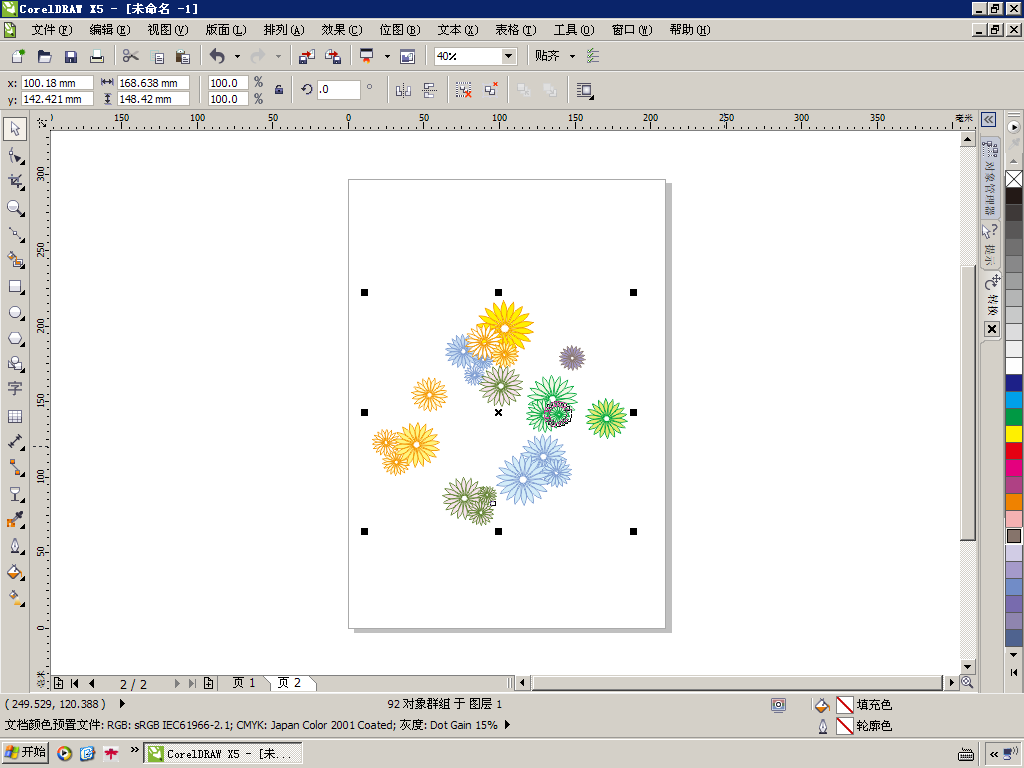Select the Ellipse tool
The image size is (1024, 768).
(15, 313)
